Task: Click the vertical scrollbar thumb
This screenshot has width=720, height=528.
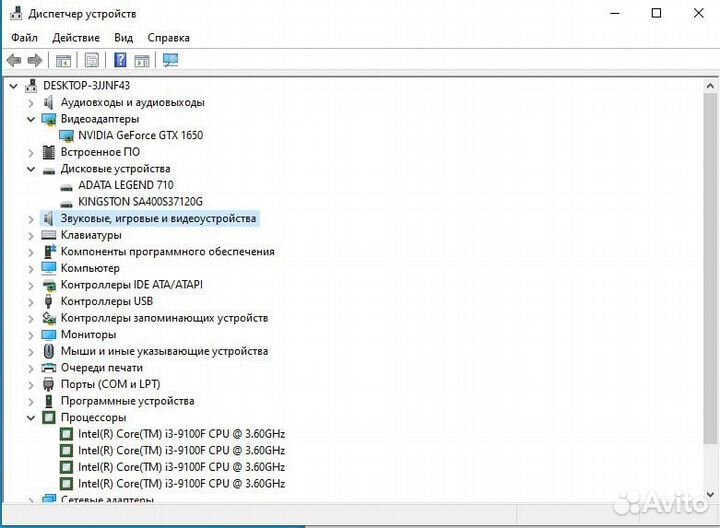Action: click(x=710, y=269)
